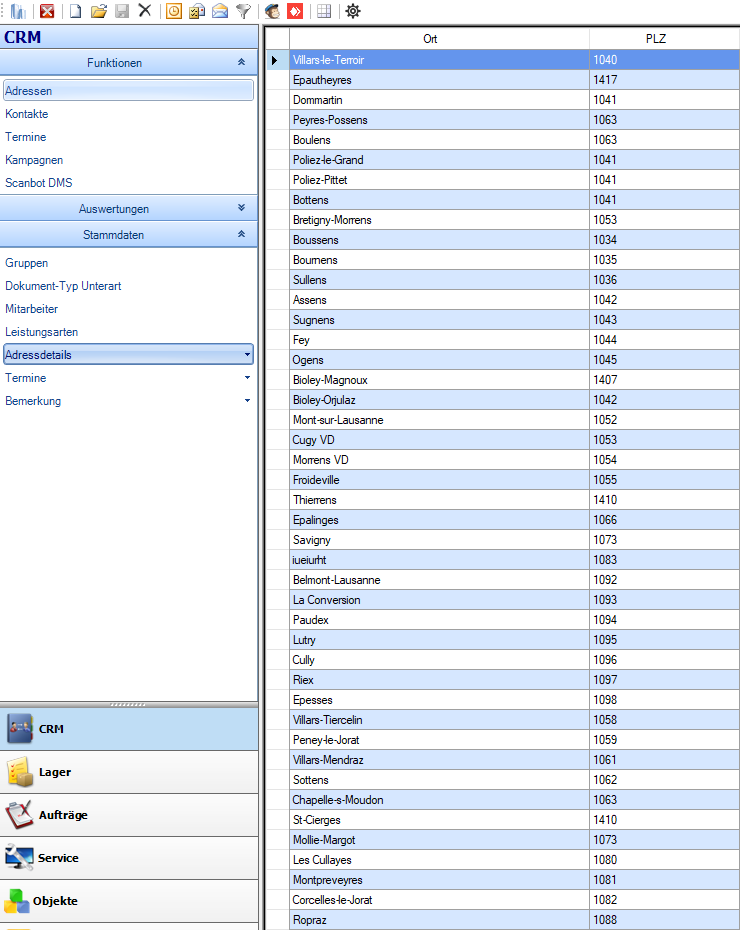The image size is (740, 930).
Task: Collapse the Funktionen section
Action: pos(241,62)
